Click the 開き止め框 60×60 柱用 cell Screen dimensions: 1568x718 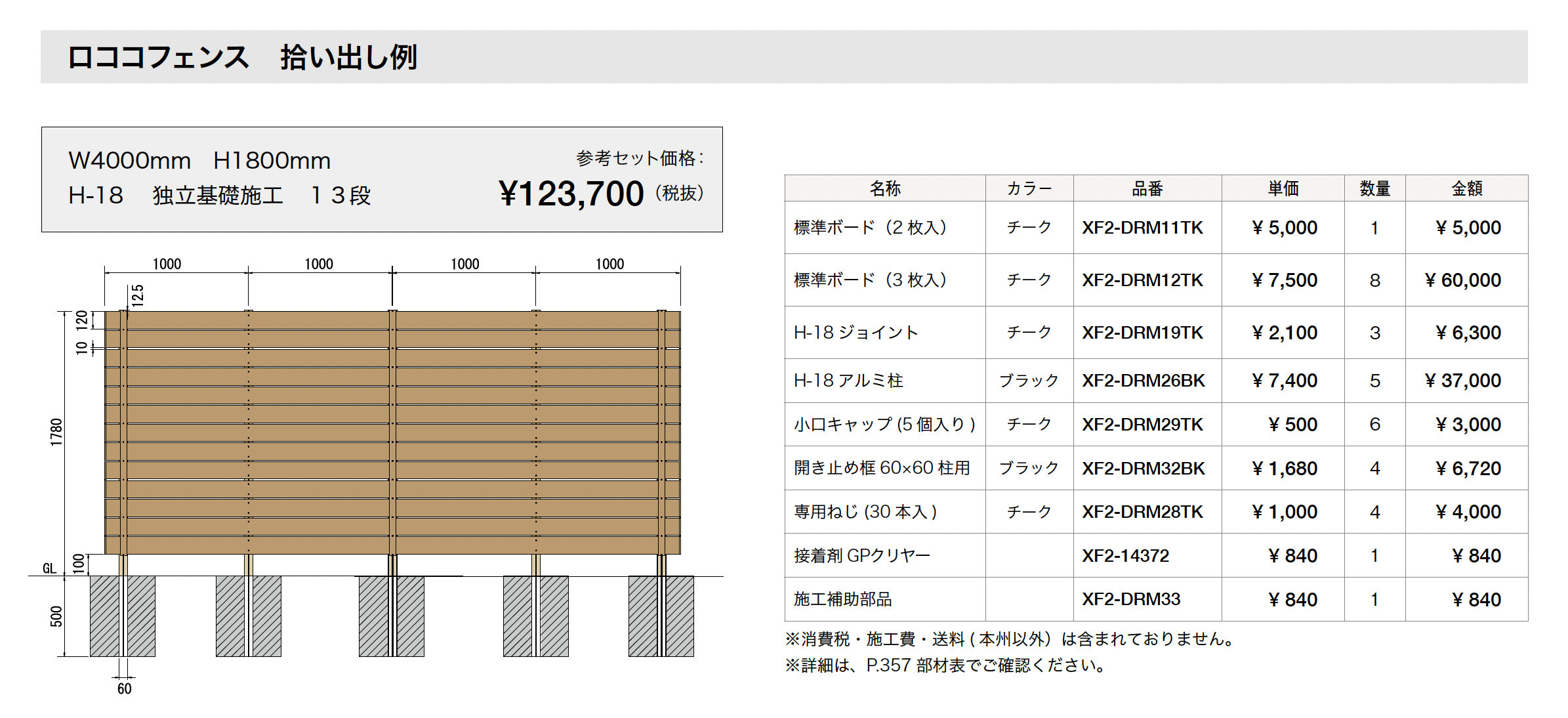coord(882,468)
